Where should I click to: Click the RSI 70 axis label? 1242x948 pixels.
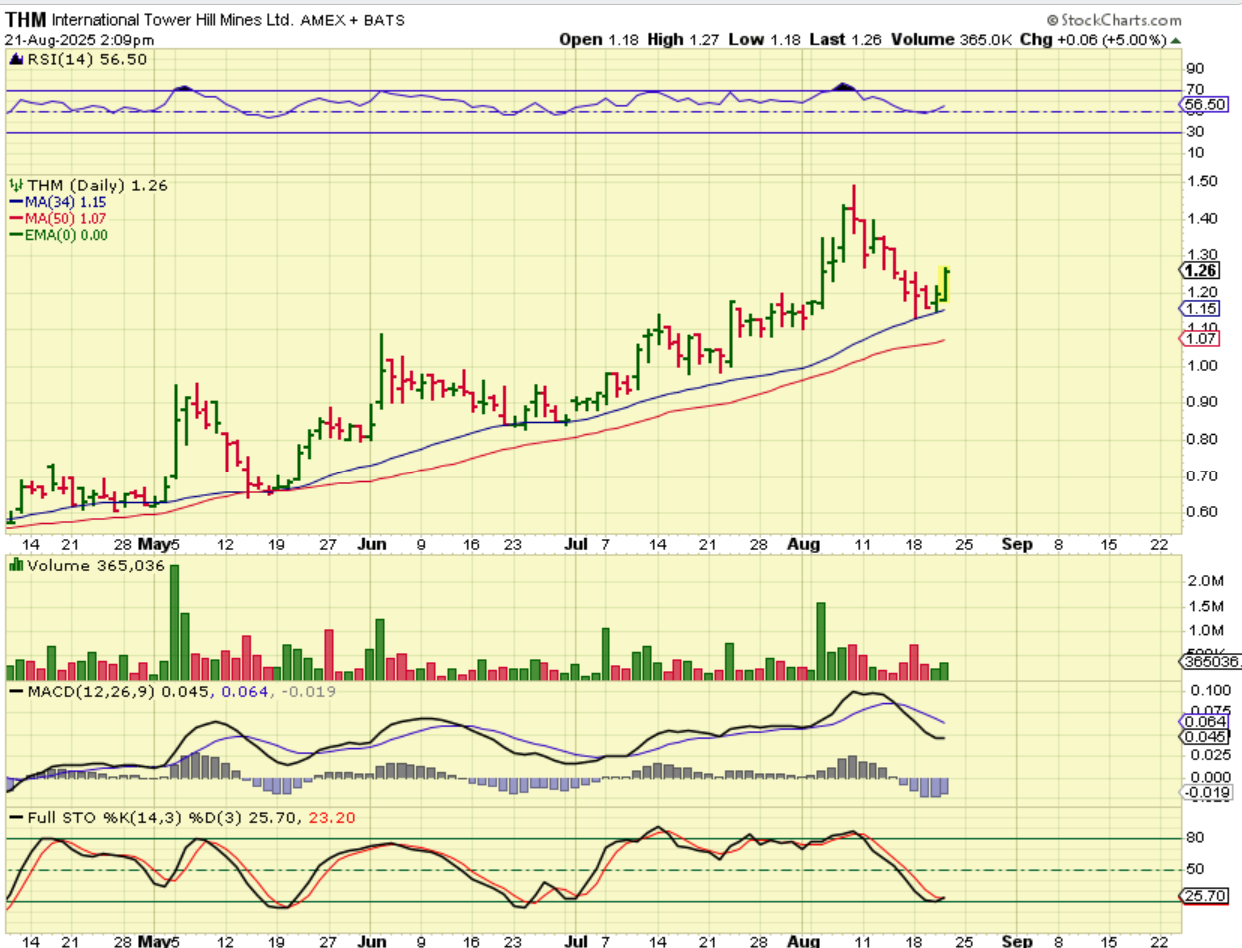[1196, 89]
